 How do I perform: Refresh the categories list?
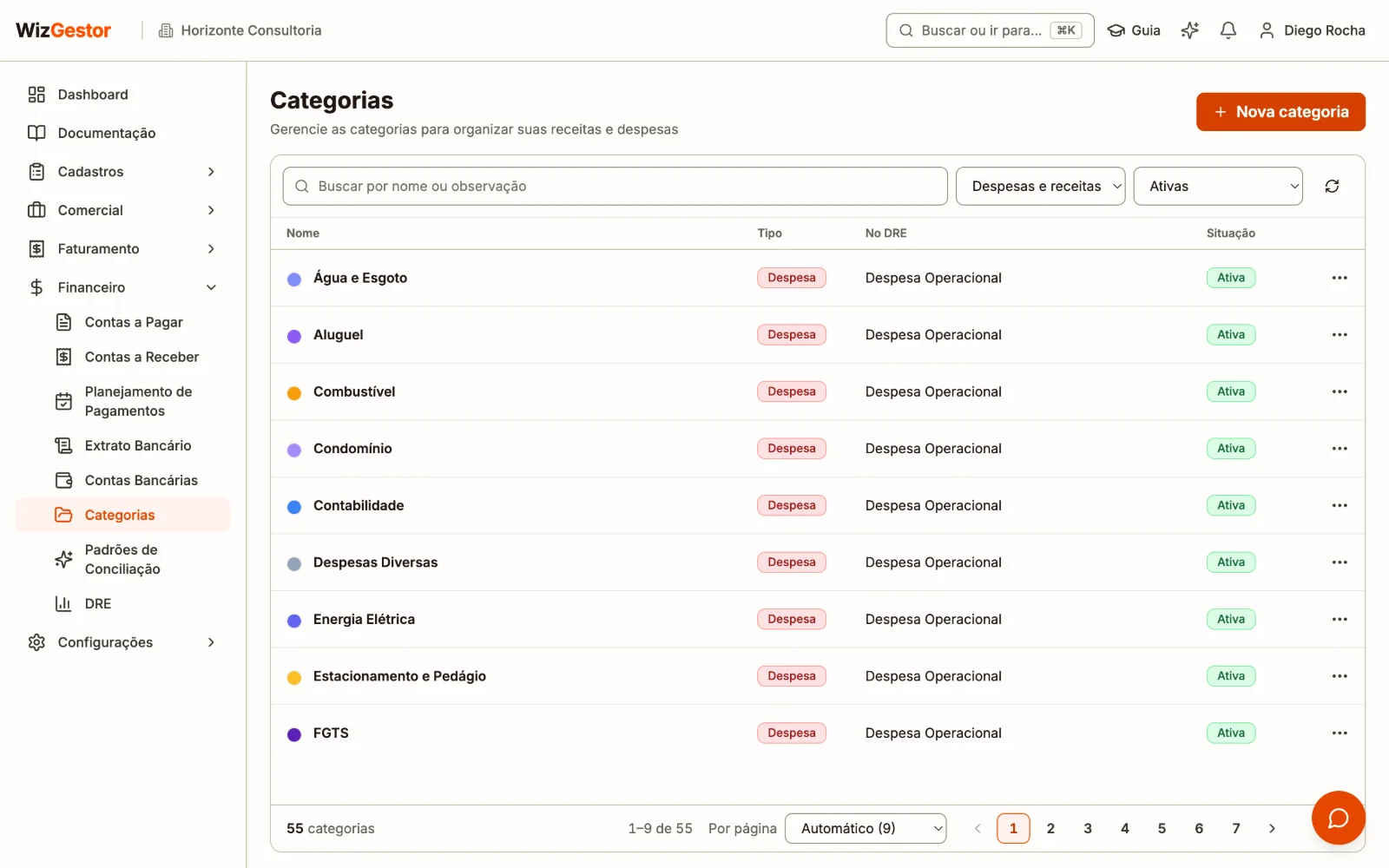pyautogui.click(x=1332, y=186)
